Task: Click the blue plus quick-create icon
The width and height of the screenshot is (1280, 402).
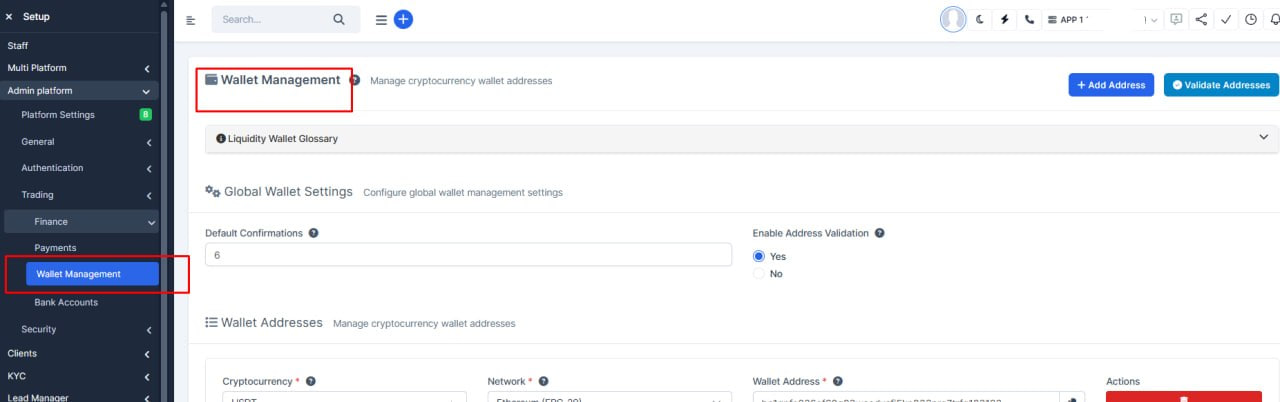Action: [403, 19]
